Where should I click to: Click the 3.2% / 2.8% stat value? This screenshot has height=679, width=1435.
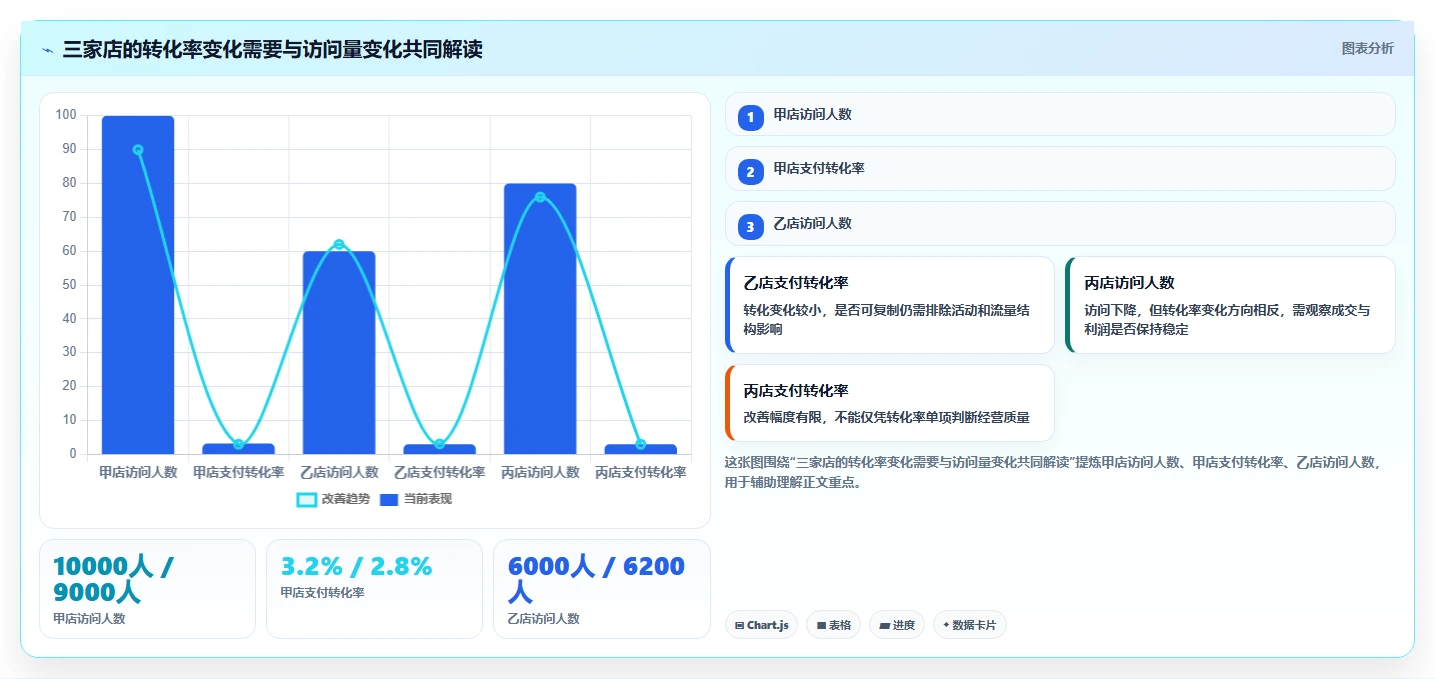click(356, 566)
